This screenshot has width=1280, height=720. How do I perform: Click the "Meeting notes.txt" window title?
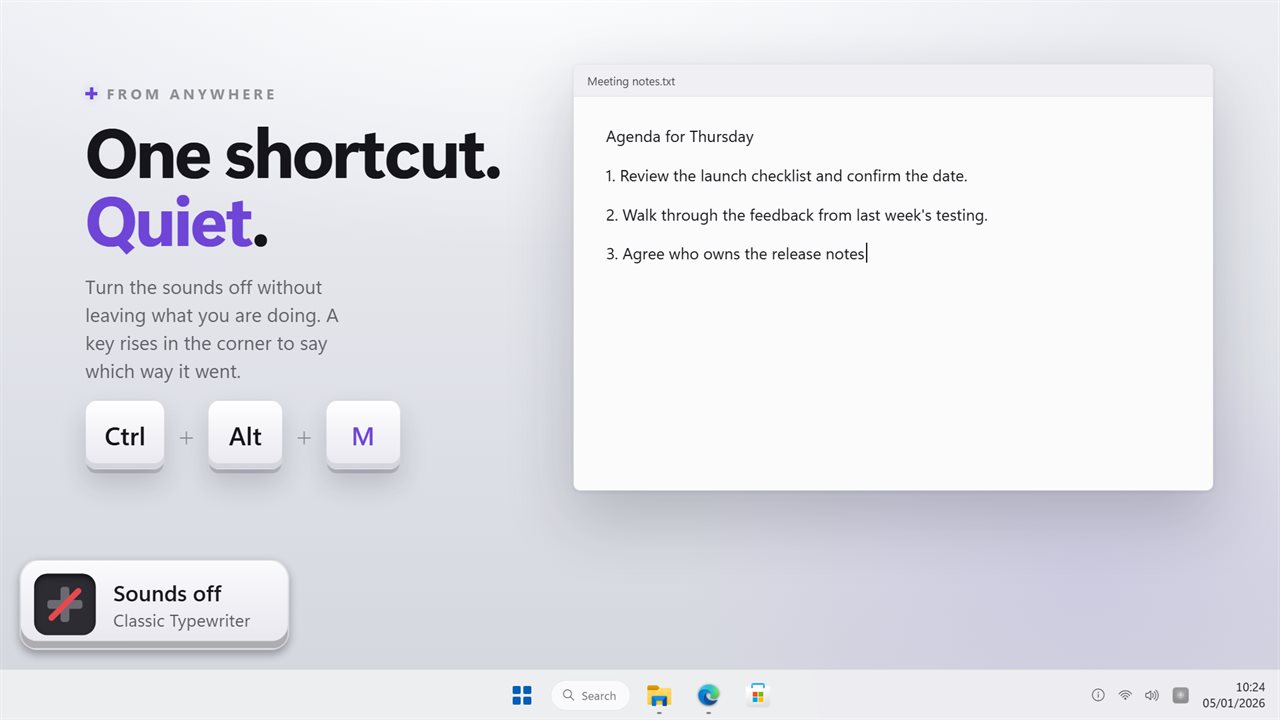click(631, 81)
